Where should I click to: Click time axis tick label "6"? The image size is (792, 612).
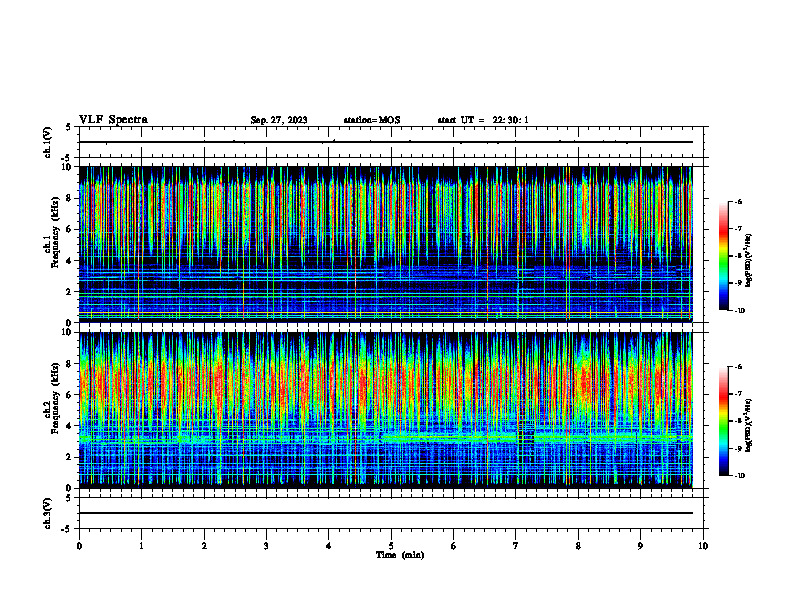click(454, 546)
